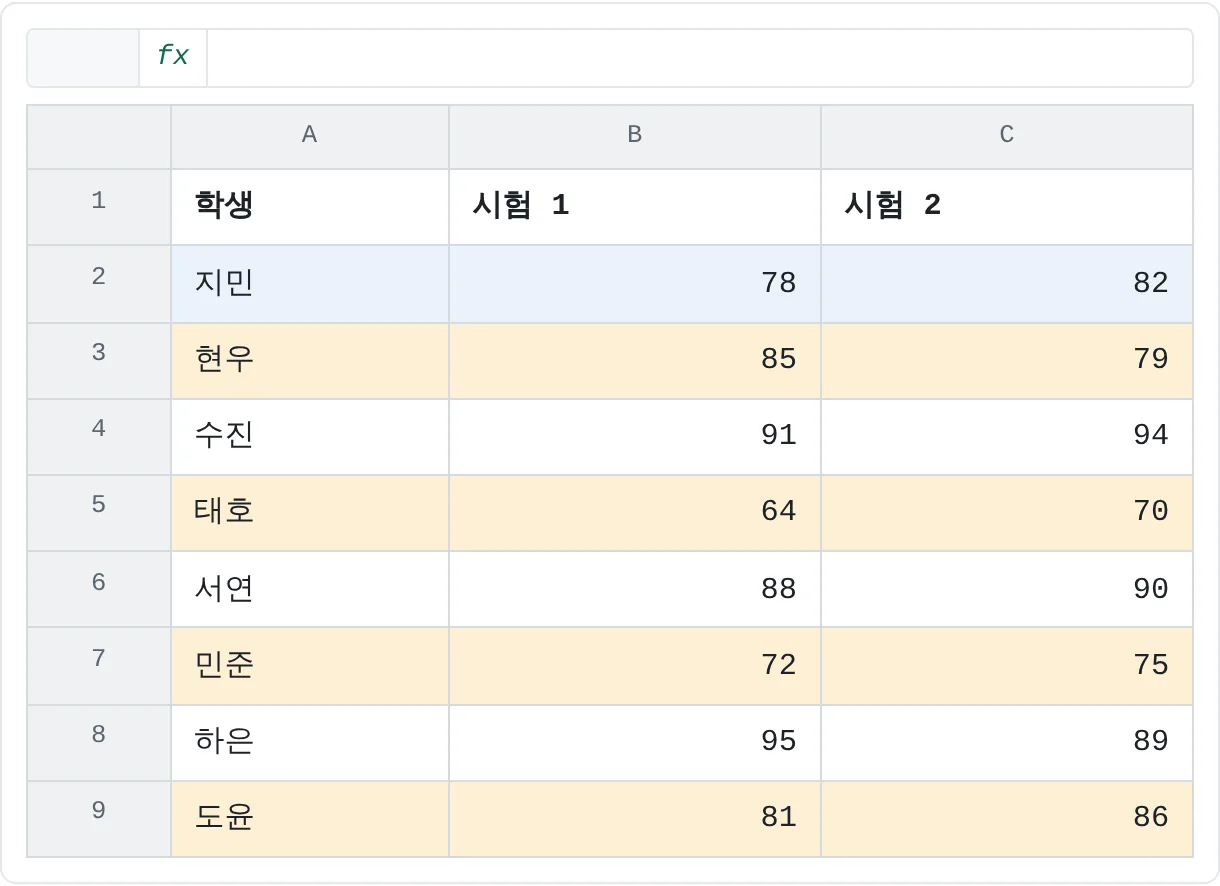1220x886 pixels.
Task: Click the cell name box
Action: pos(83,57)
